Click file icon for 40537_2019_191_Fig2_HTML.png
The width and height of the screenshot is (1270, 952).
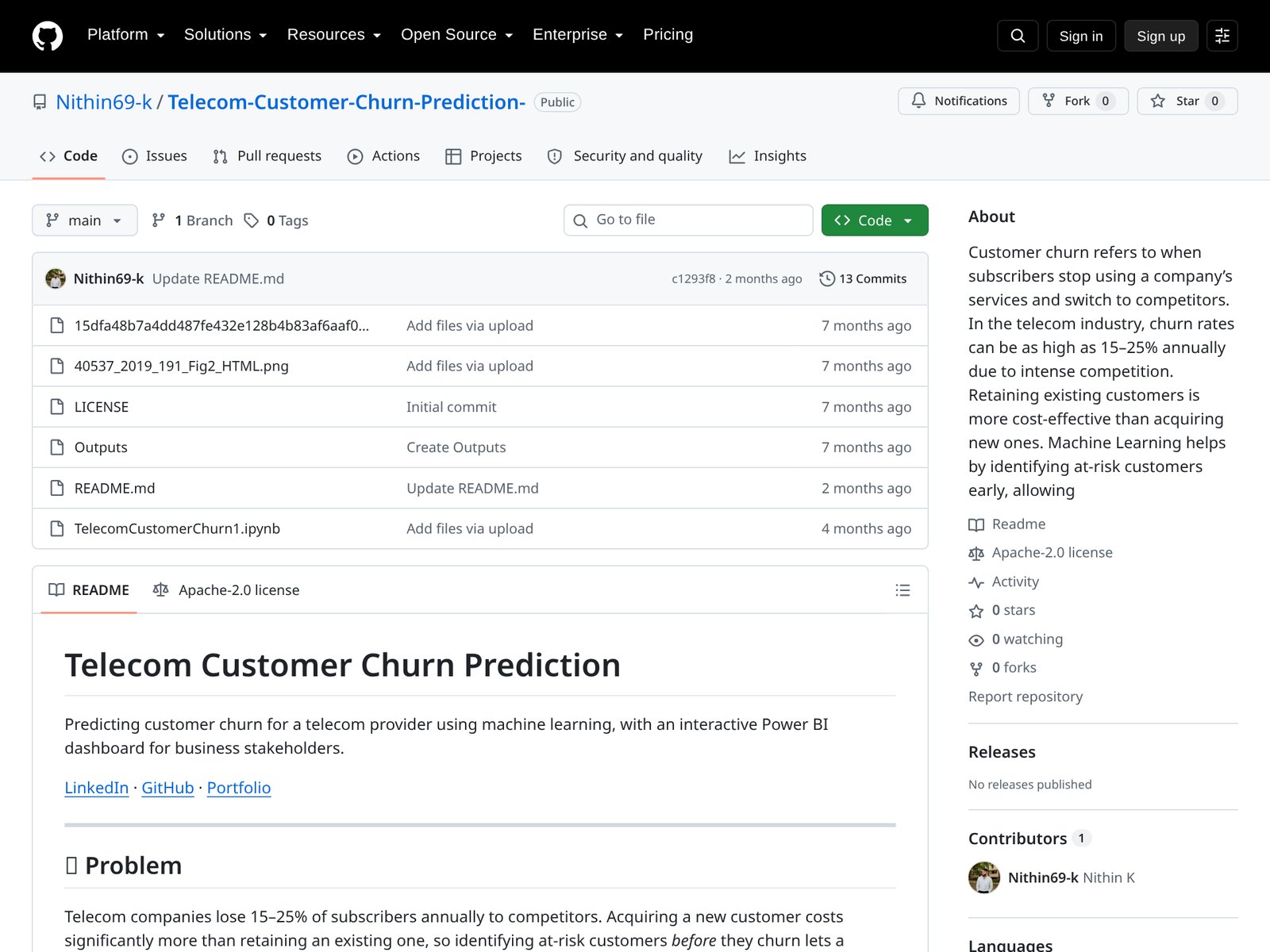57,366
